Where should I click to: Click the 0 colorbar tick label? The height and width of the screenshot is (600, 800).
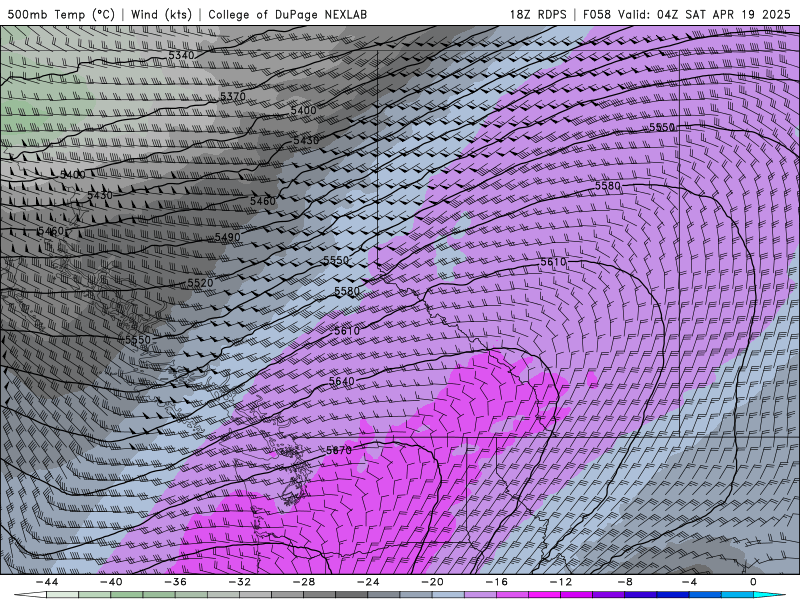click(754, 582)
